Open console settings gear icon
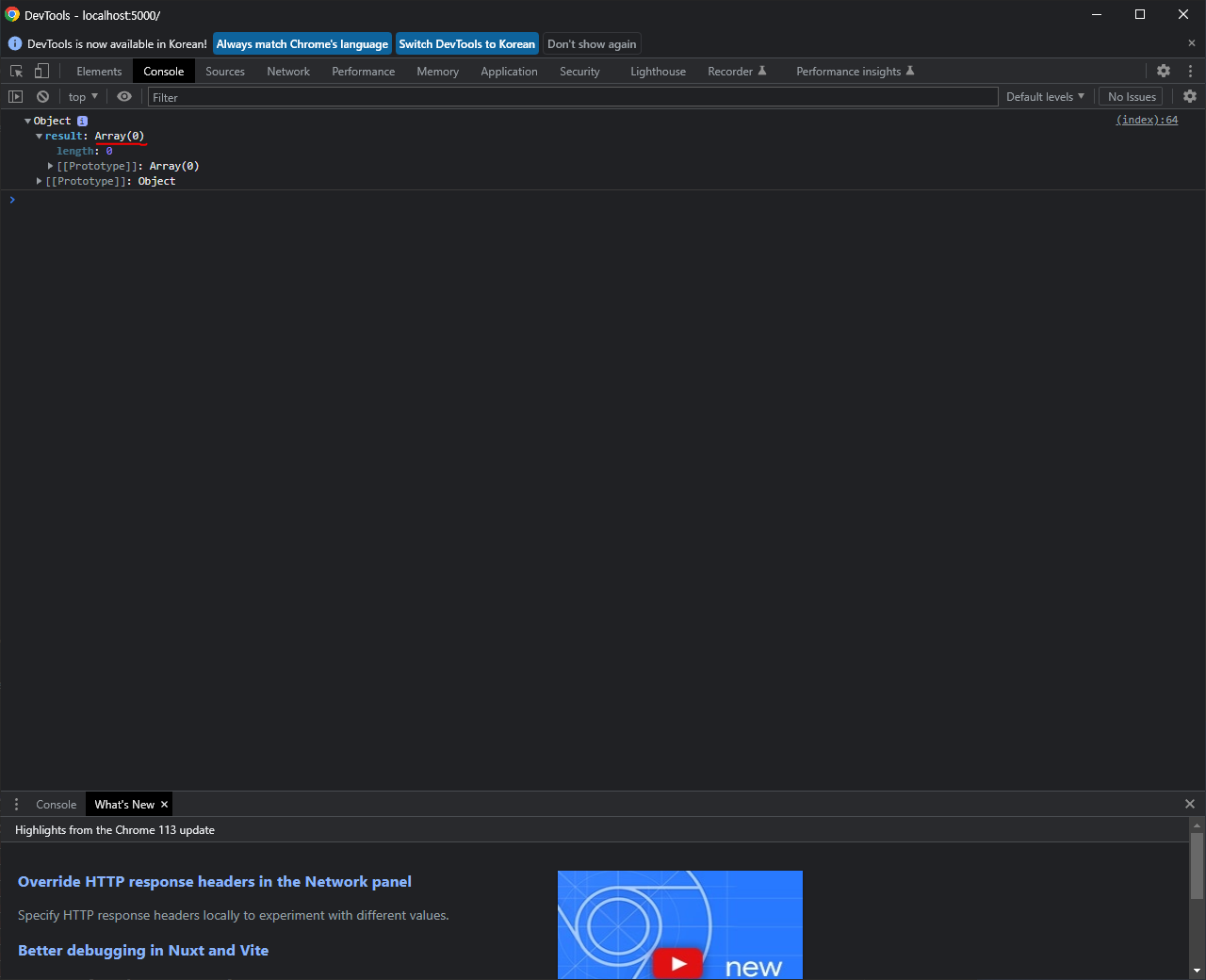 [x=1190, y=96]
